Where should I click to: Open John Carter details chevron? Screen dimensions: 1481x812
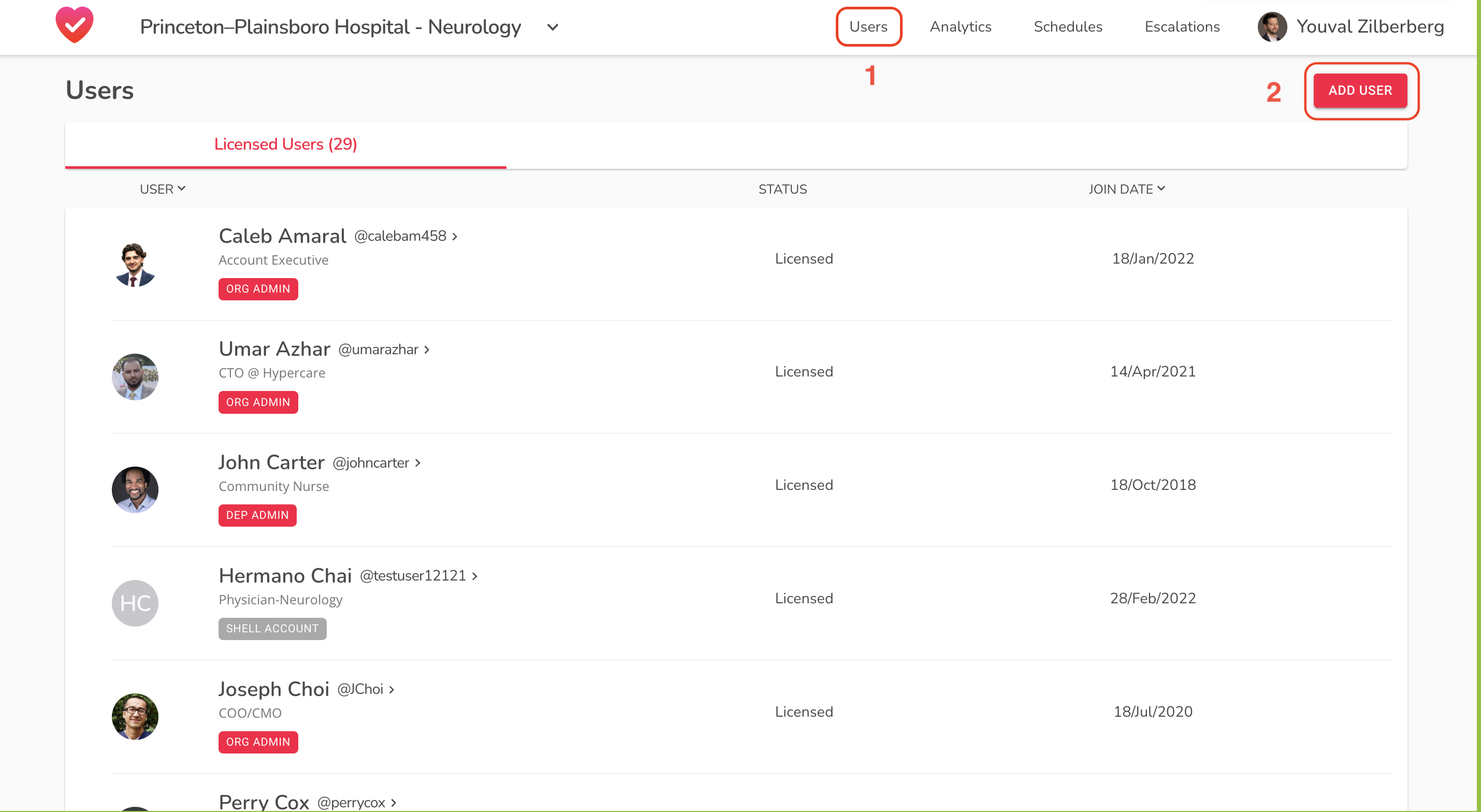pyautogui.click(x=418, y=463)
